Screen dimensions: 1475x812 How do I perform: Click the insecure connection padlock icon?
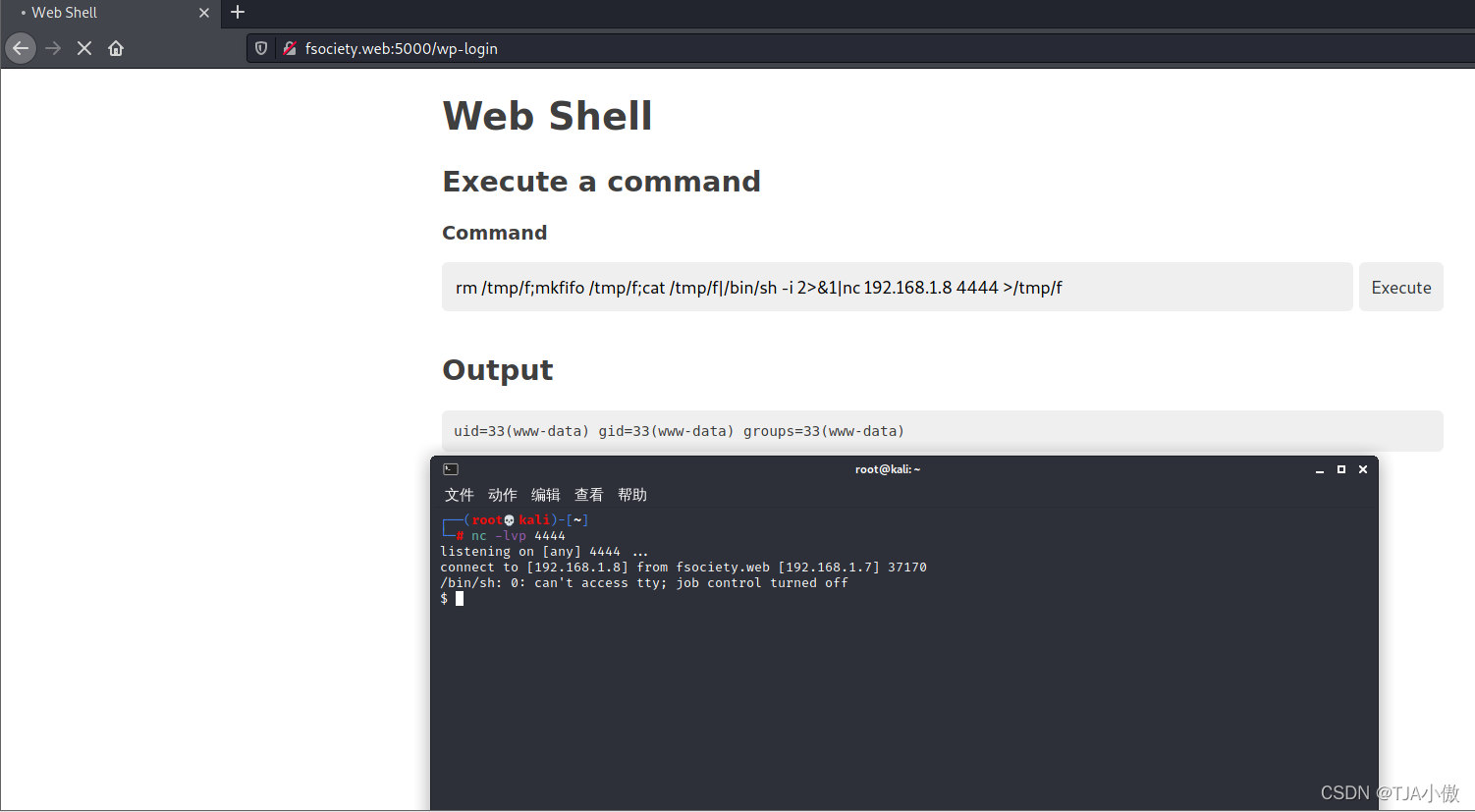(290, 48)
